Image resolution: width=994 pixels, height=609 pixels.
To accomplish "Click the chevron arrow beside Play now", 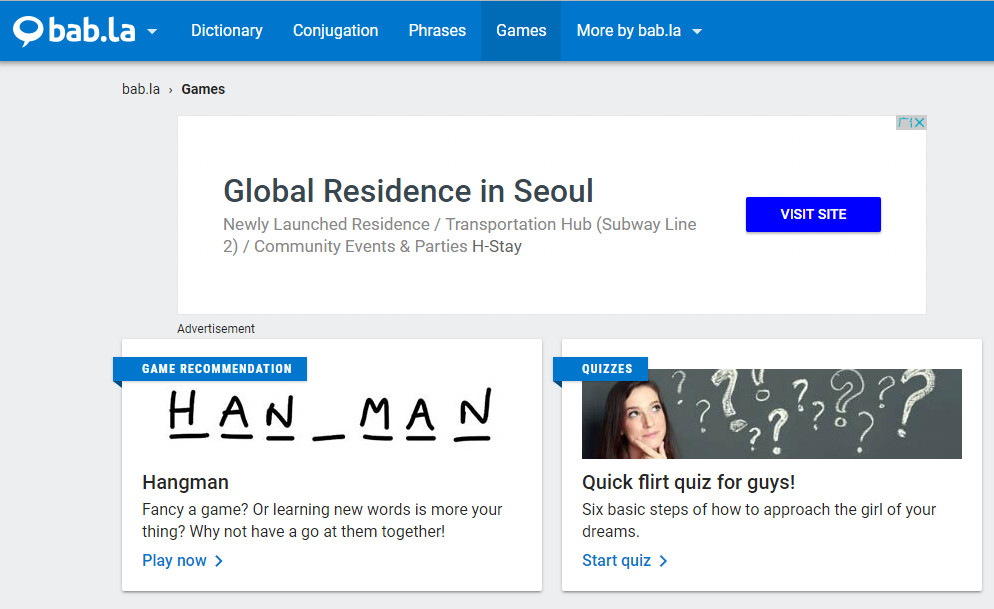I will [x=219, y=561].
